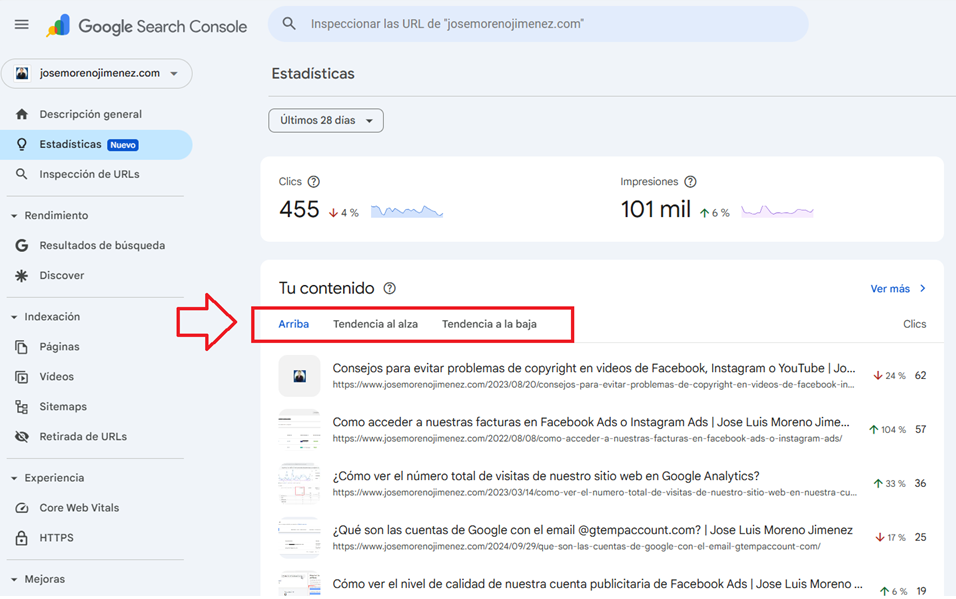The height and width of the screenshot is (599, 956).
Task: Switch to Tendencia a la baja tab
Action: (489, 324)
